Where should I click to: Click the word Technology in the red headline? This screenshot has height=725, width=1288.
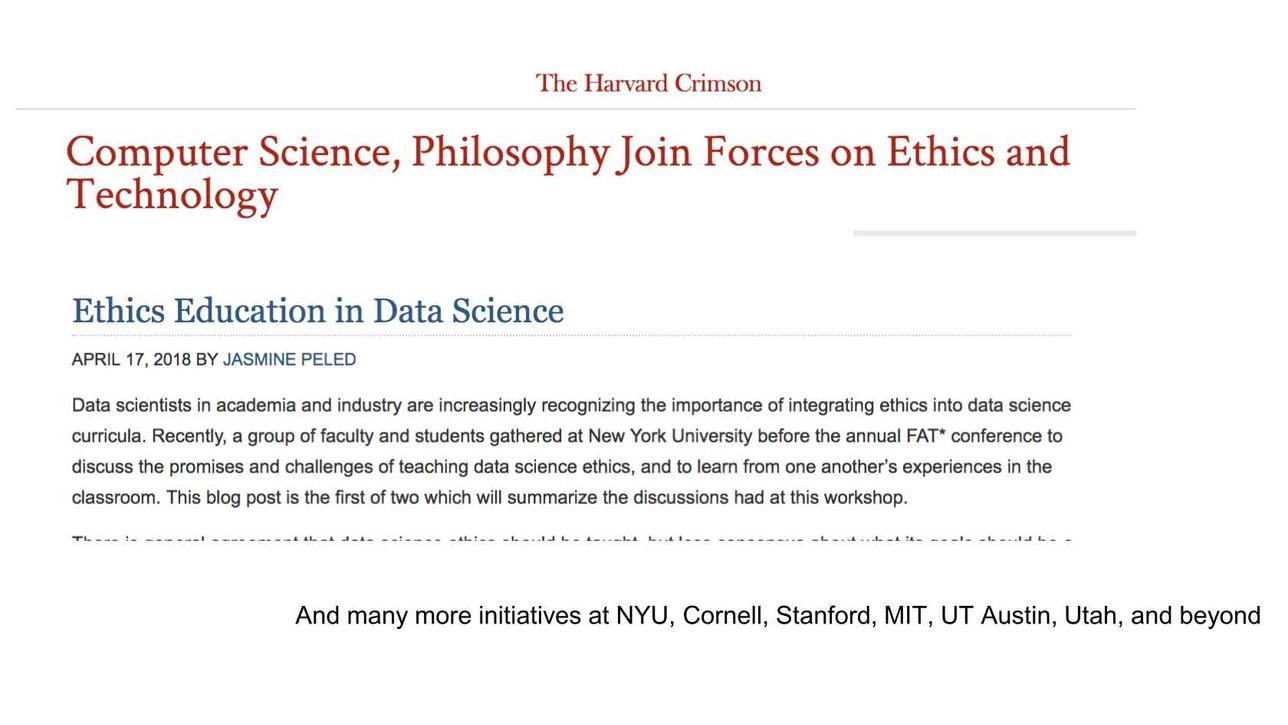tap(172, 195)
